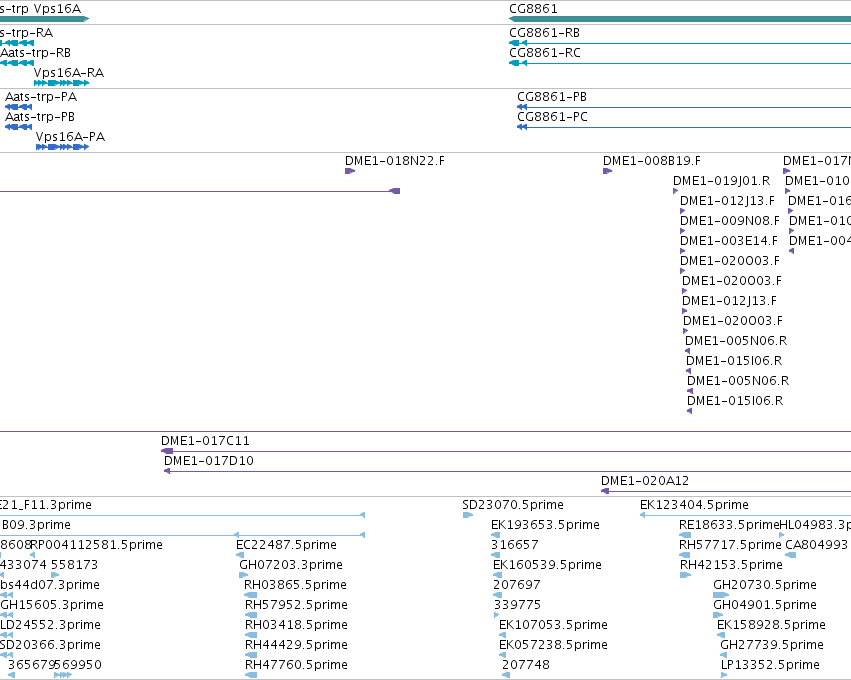Image resolution: width=851 pixels, height=680 pixels.
Task: Click the GH20730.5prime EST
Action: pyautogui.click(x=721, y=595)
